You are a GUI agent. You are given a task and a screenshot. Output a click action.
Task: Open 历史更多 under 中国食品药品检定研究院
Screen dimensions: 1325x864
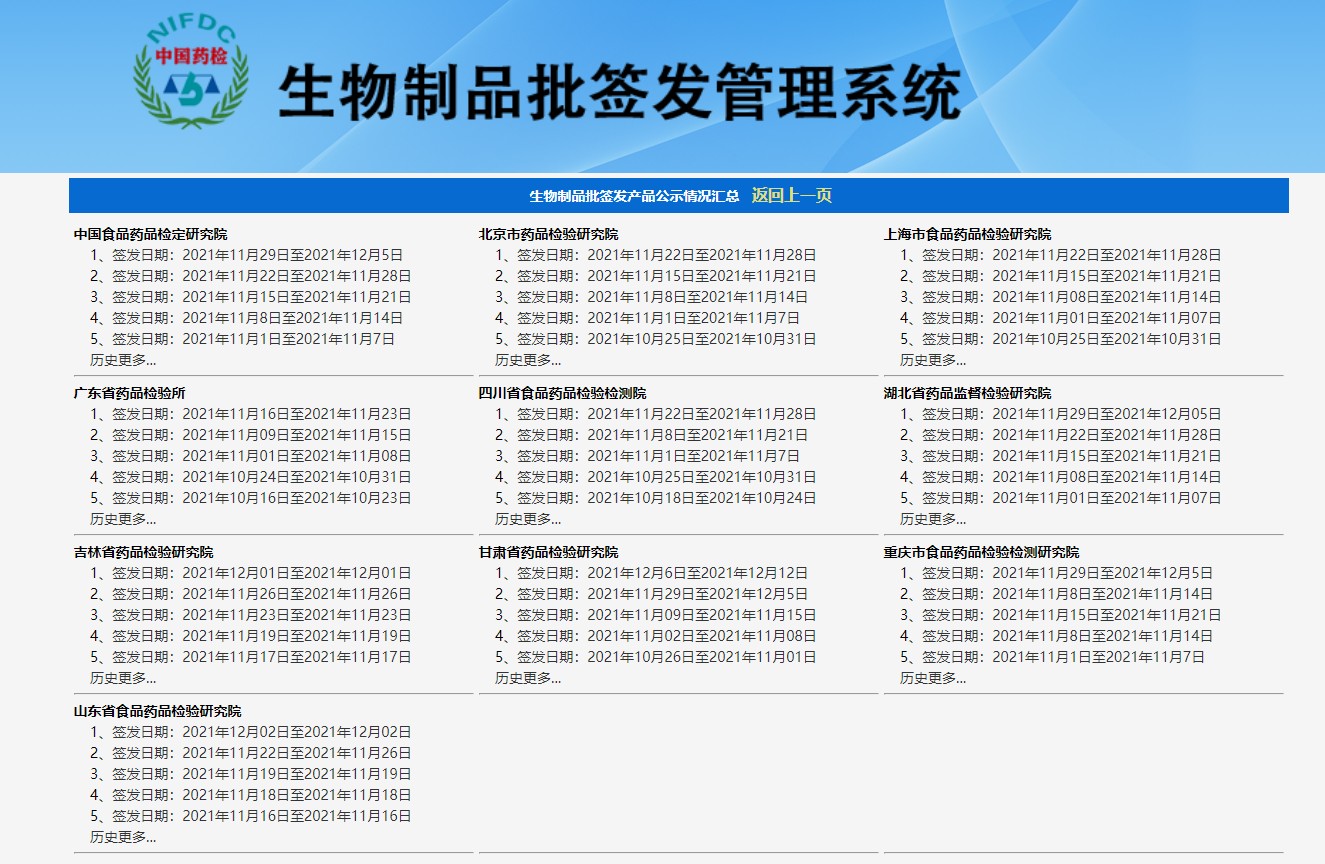pyautogui.click(x=123, y=360)
